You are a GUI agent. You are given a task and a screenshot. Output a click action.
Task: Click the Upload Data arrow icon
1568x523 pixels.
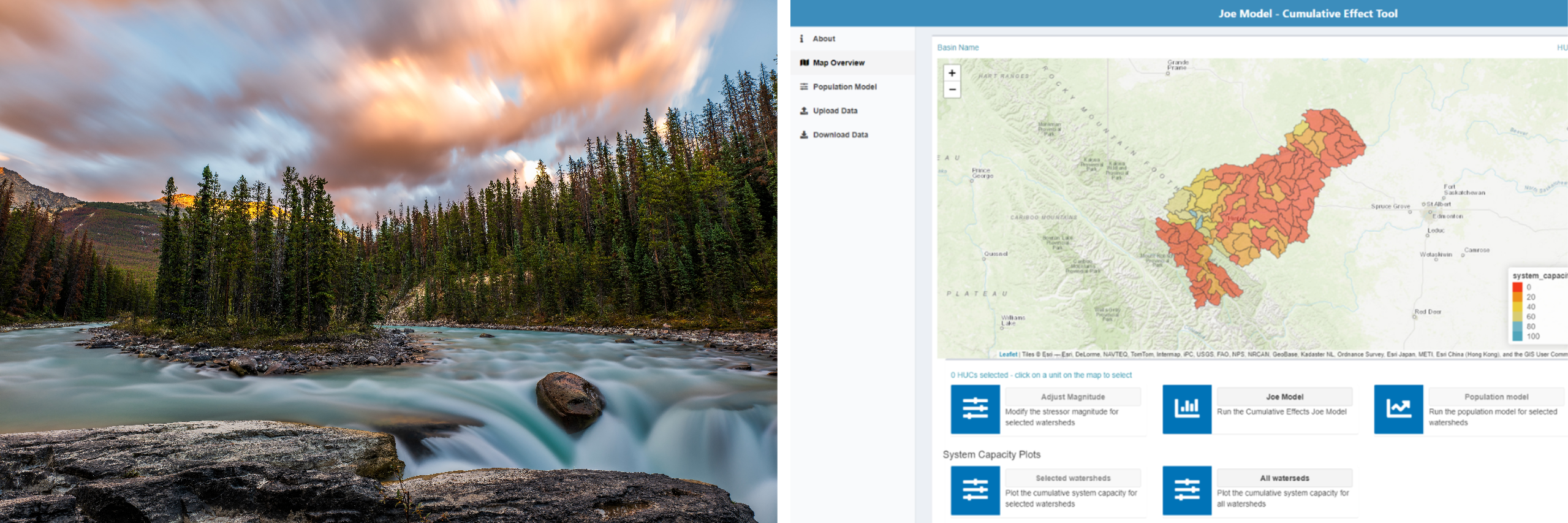pyautogui.click(x=804, y=110)
